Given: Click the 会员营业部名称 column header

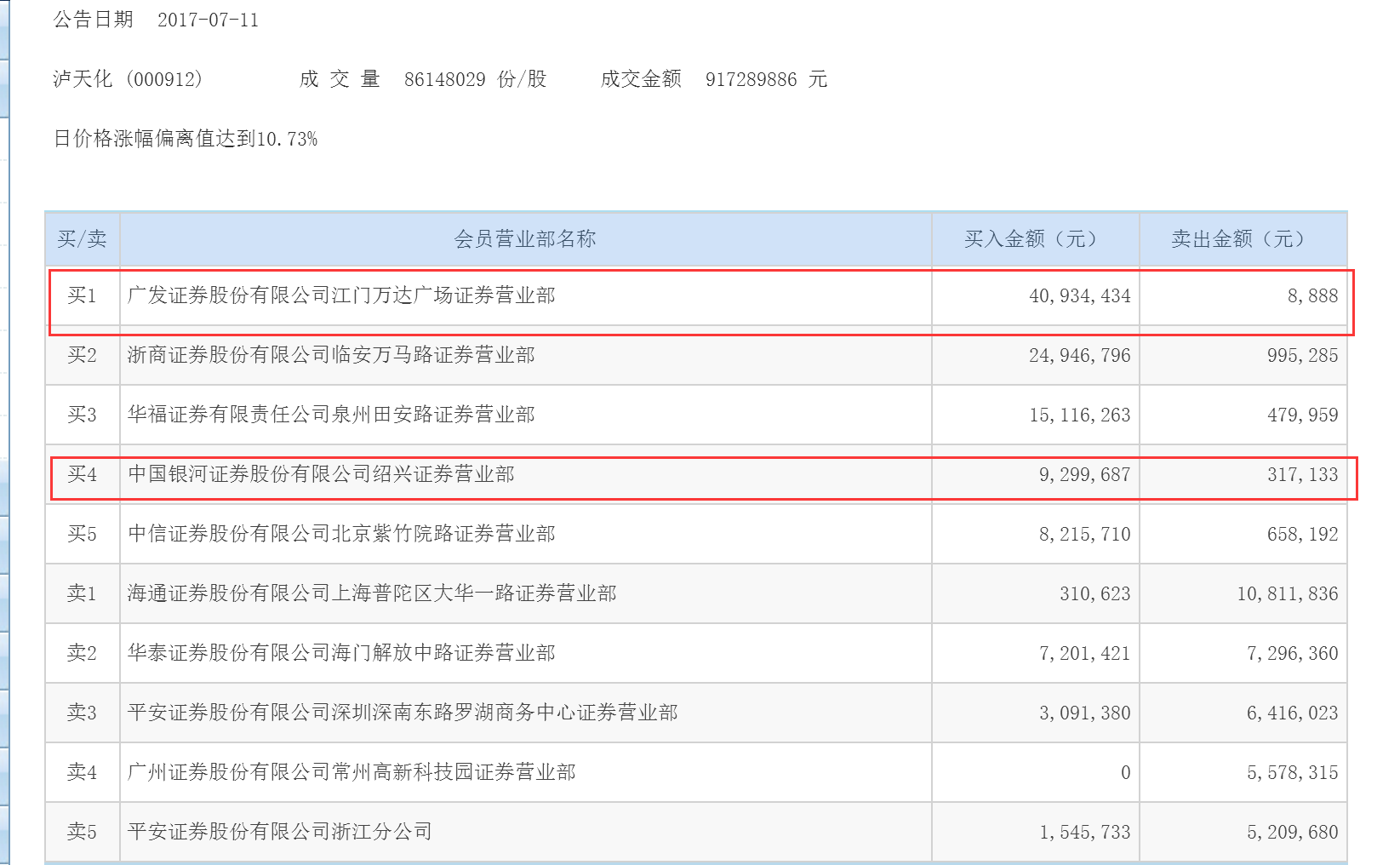Looking at the screenshot, I should [525, 239].
